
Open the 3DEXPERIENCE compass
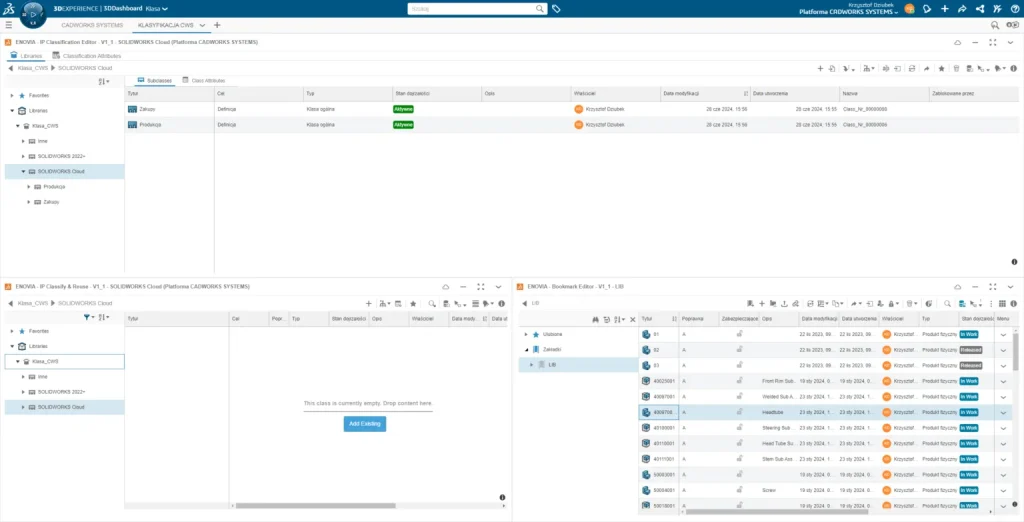click(33, 14)
